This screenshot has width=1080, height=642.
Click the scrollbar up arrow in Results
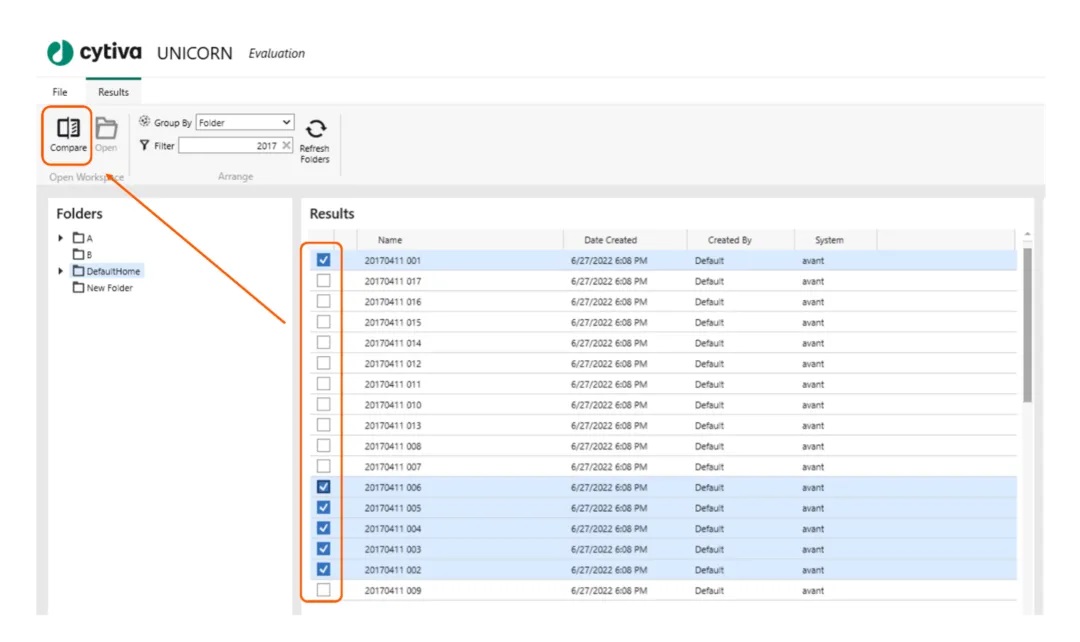point(1027,235)
